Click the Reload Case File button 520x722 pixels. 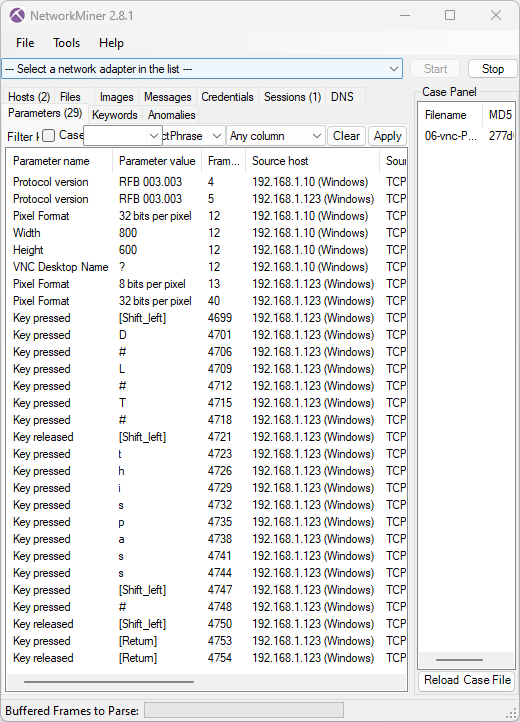[467, 680]
